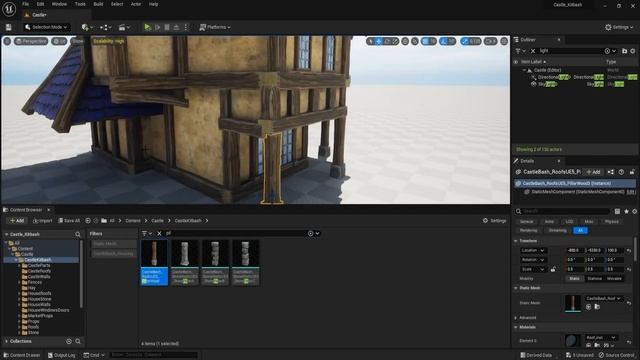
Task: Toggle world/local coordinate space globe icon
Action: point(405,41)
